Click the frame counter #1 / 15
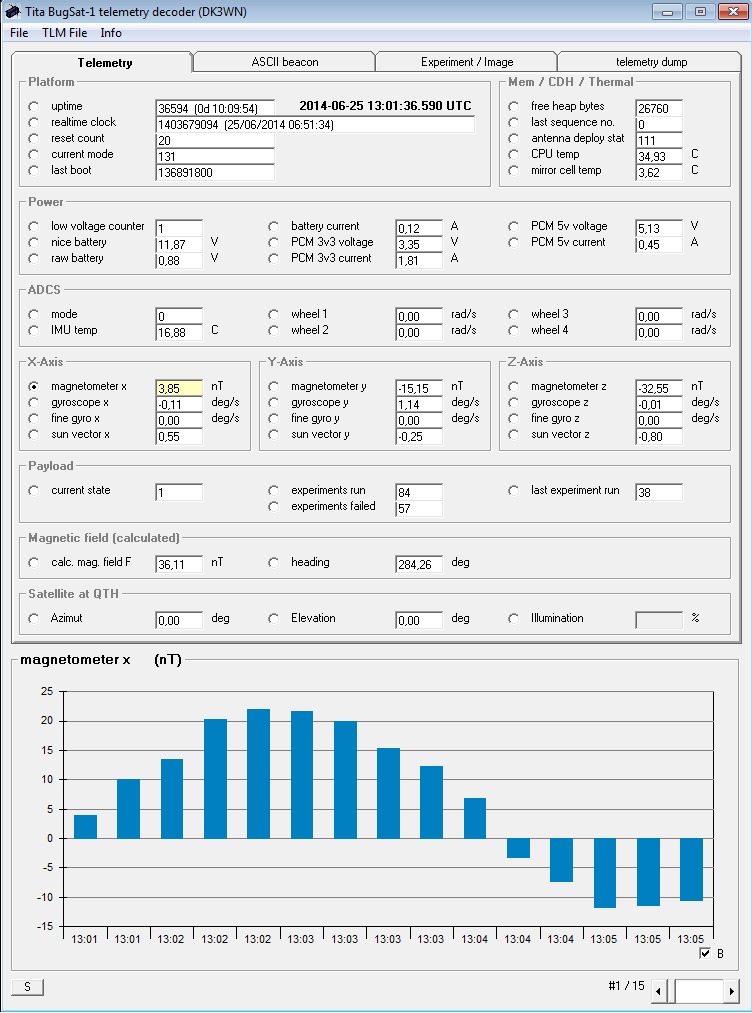The height and width of the screenshot is (1013, 752). coord(626,986)
